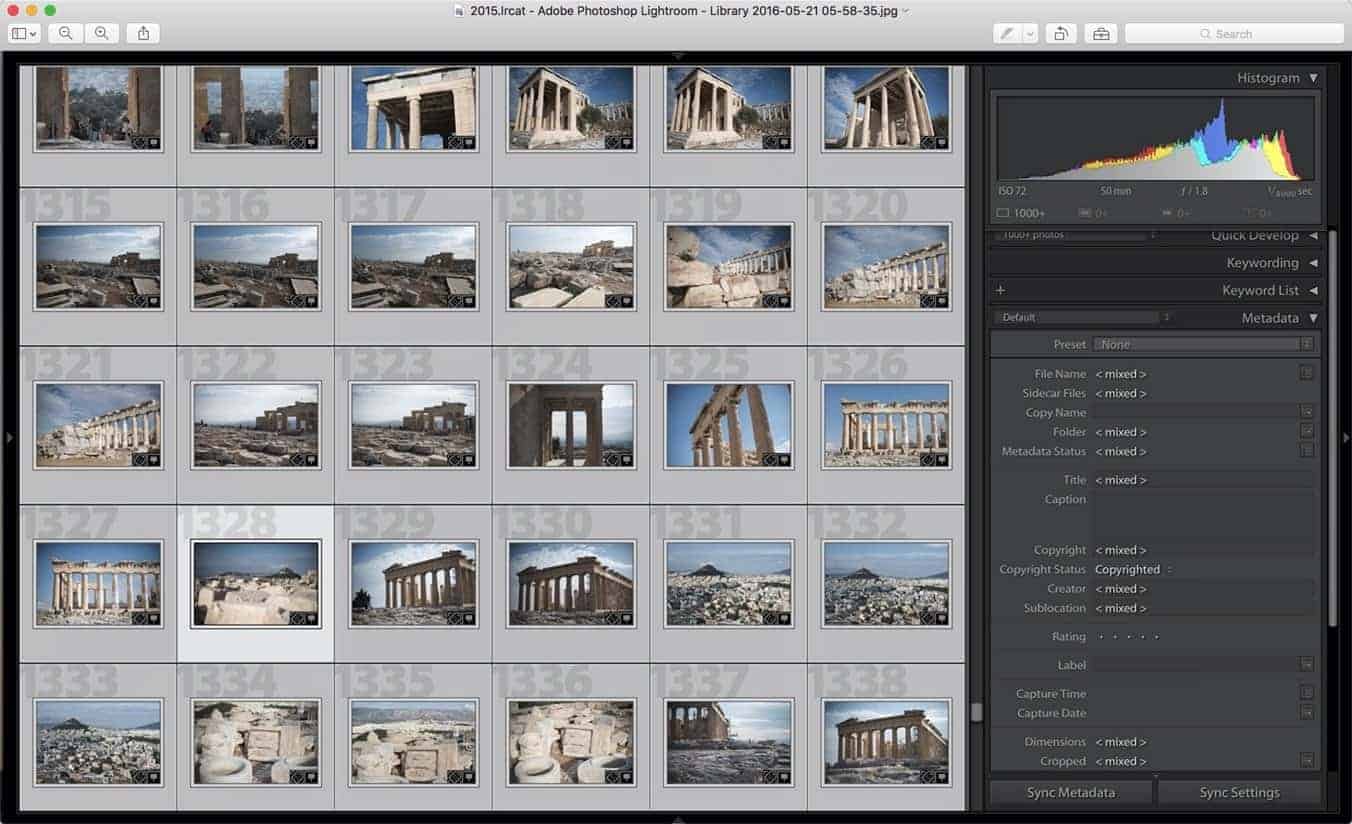Toggle the top panel edge arrow
Image resolution: width=1352 pixels, height=824 pixels.
[678, 56]
